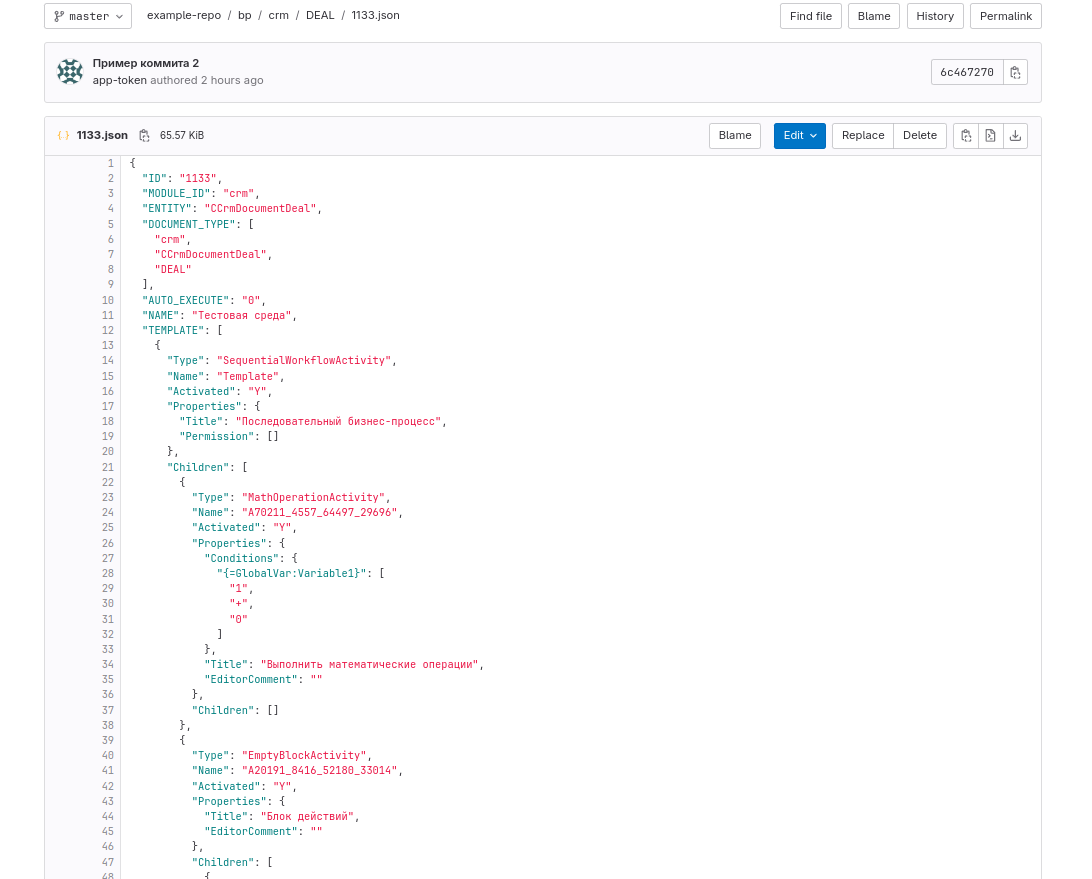Click the 1133.json file name header

[x=102, y=136]
